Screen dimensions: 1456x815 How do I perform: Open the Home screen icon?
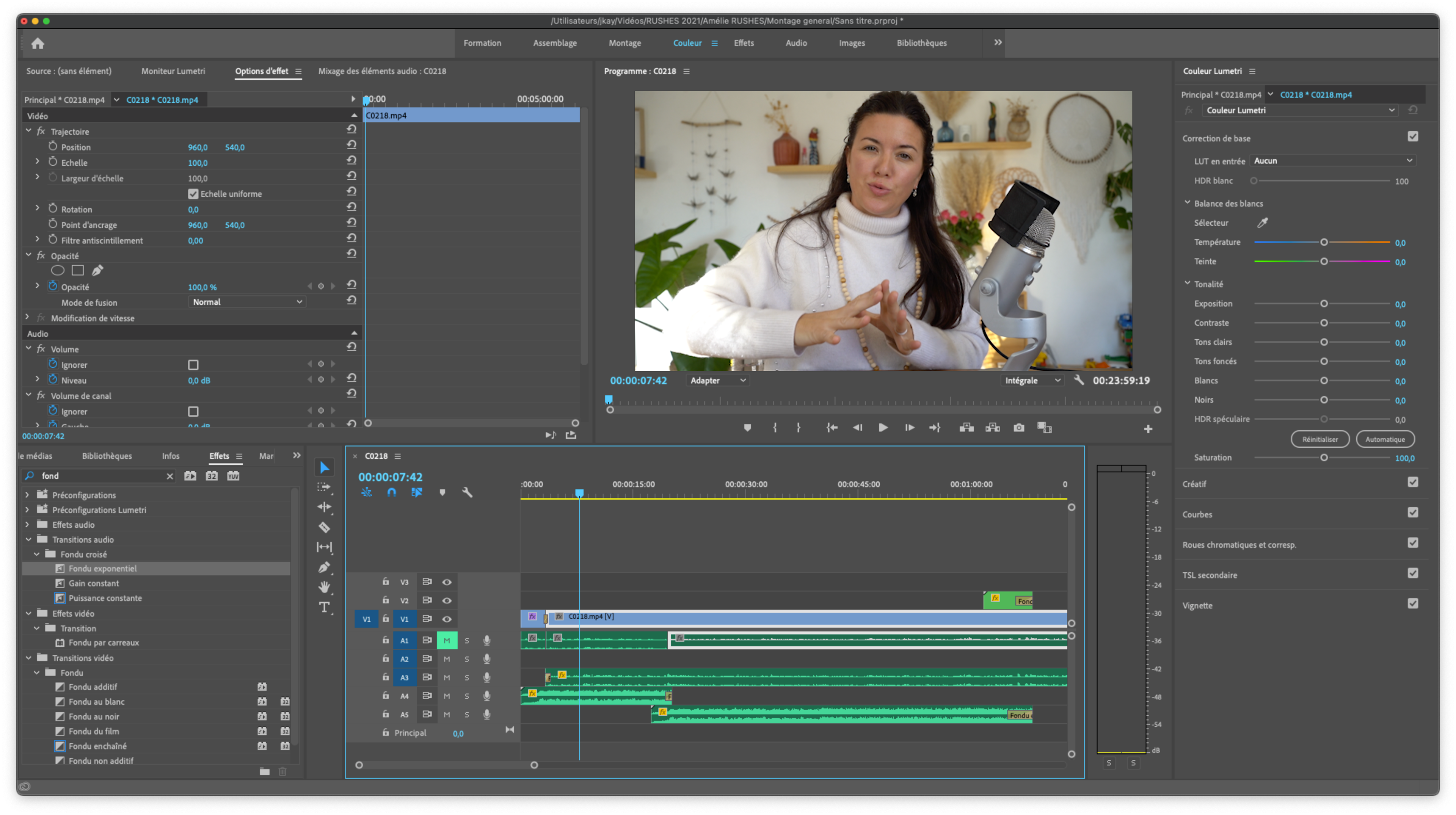pos(38,44)
